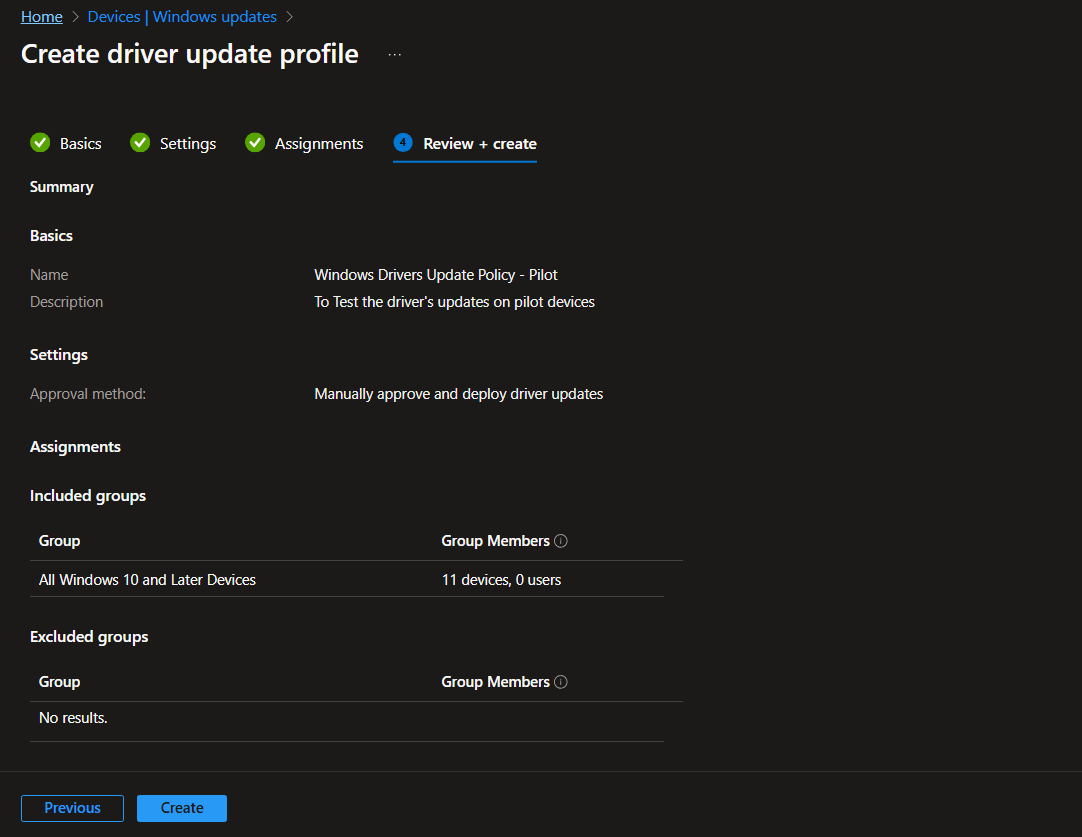Click the green checkmark on the Settings step

[x=139, y=143]
